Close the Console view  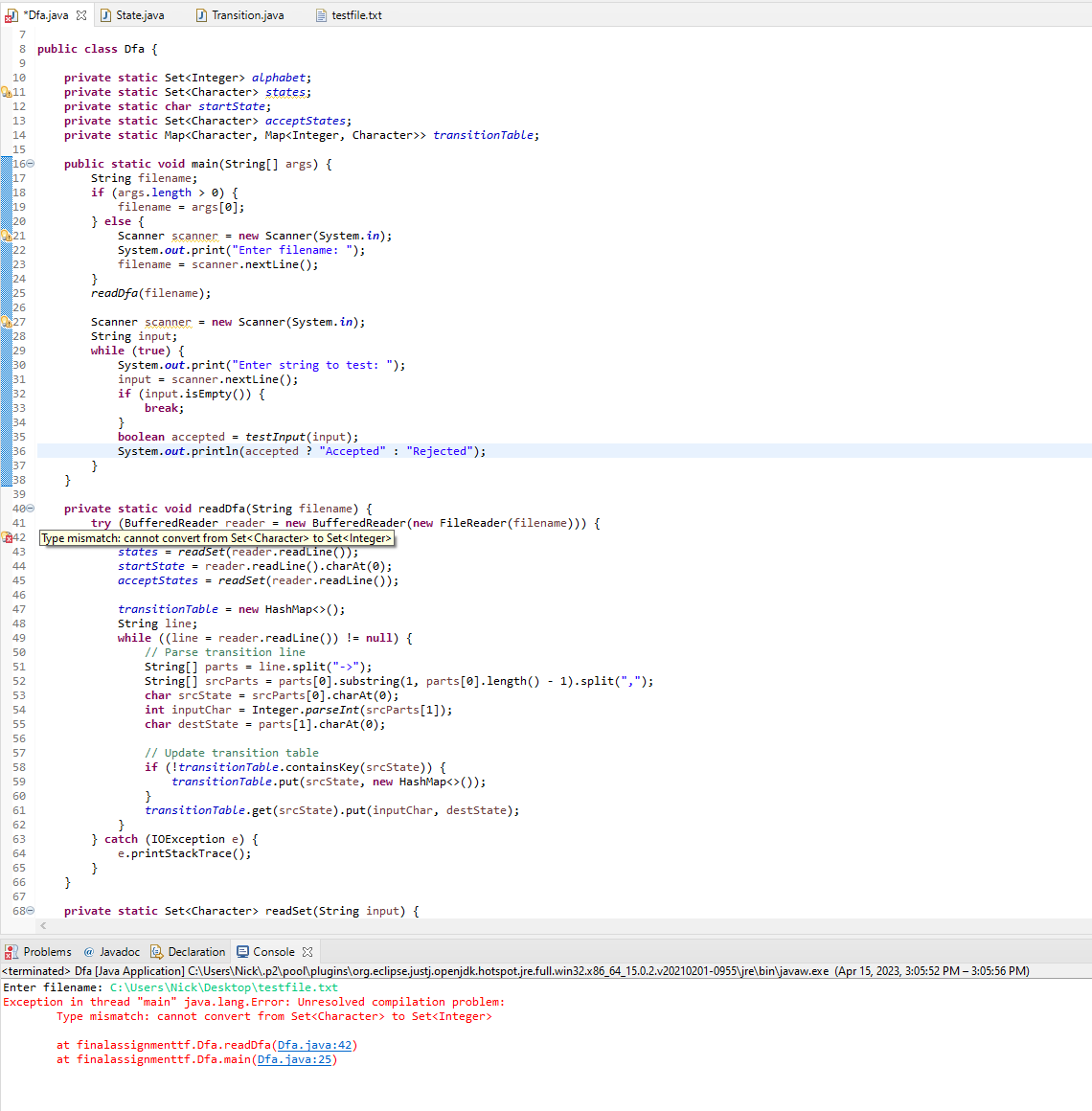click(x=307, y=952)
